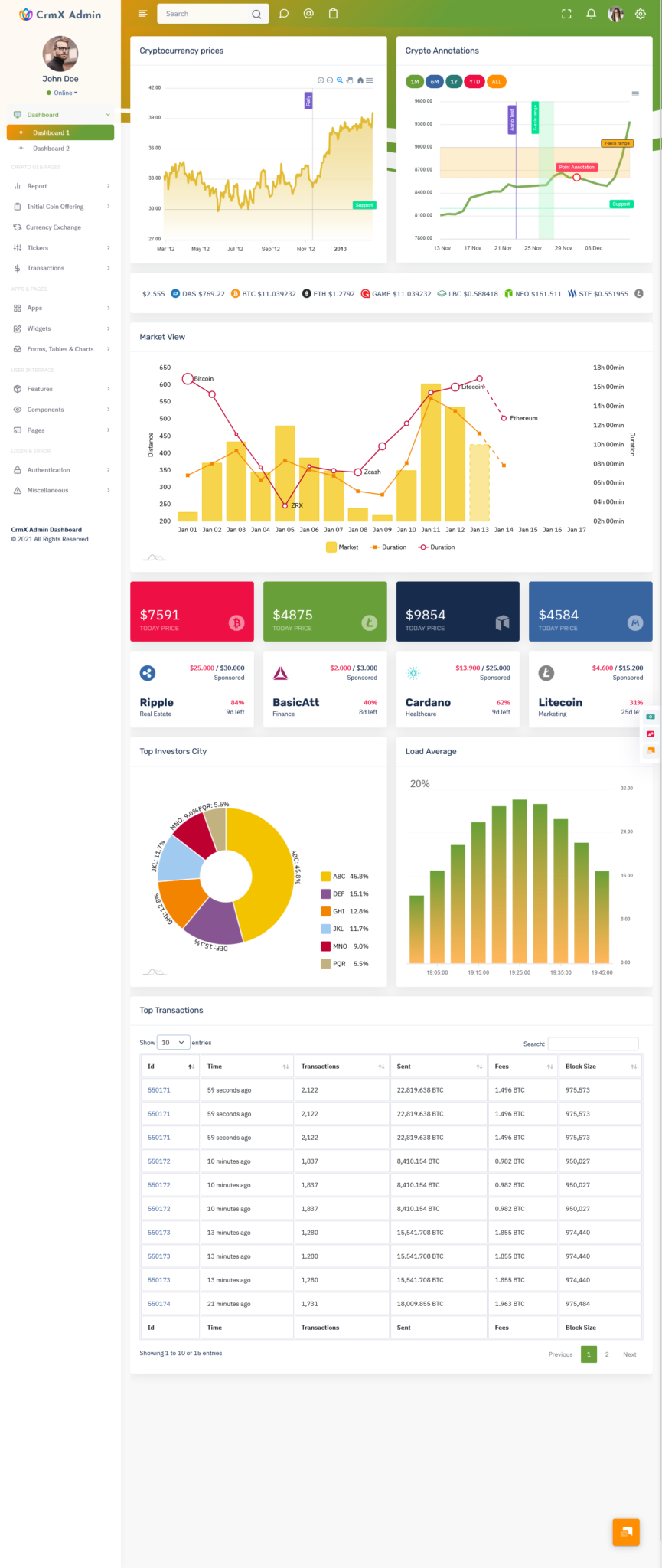Click home reset icon on Cryptocurrency prices chart

[x=360, y=80]
